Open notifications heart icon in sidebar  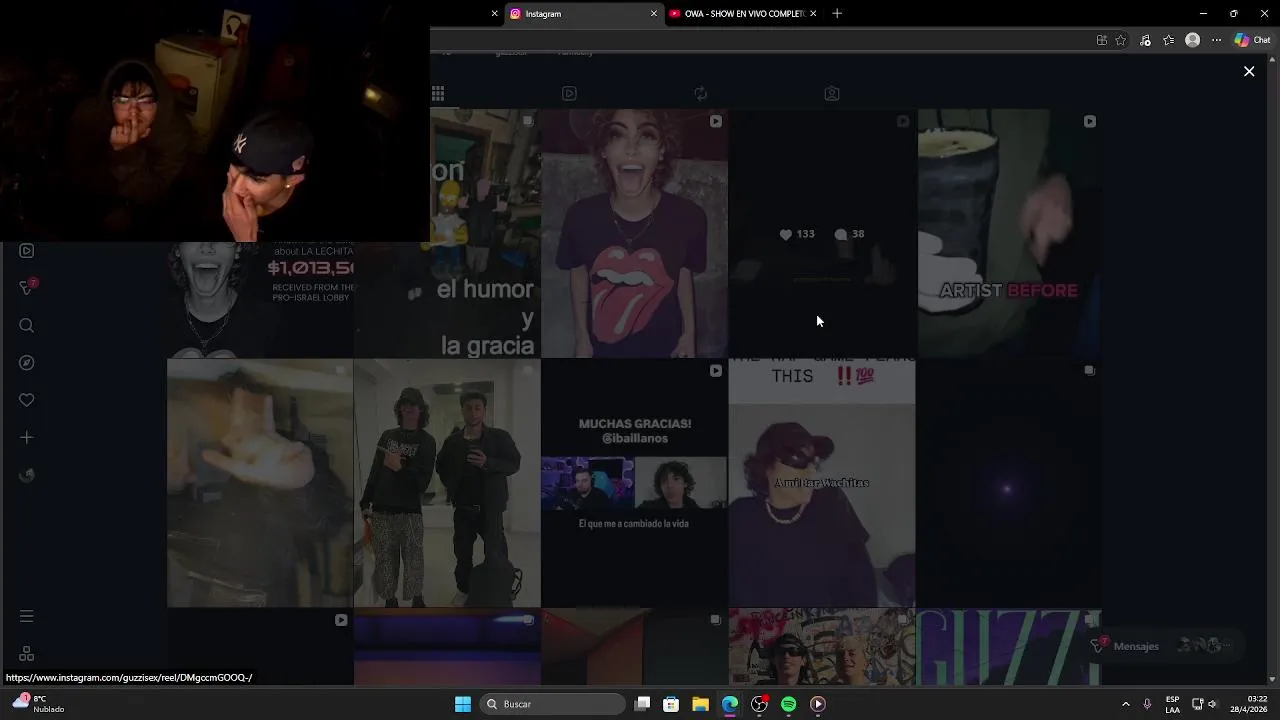click(x=27, y=400)
